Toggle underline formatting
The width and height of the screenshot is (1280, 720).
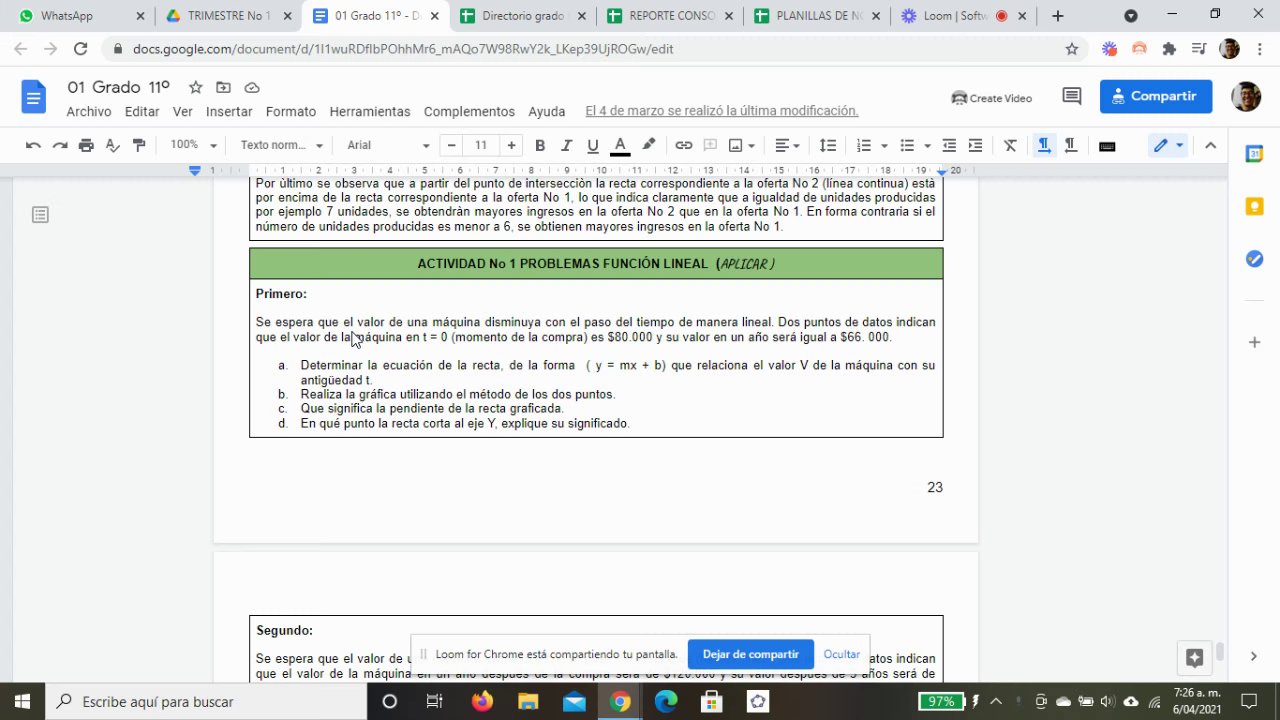point(593,146)
